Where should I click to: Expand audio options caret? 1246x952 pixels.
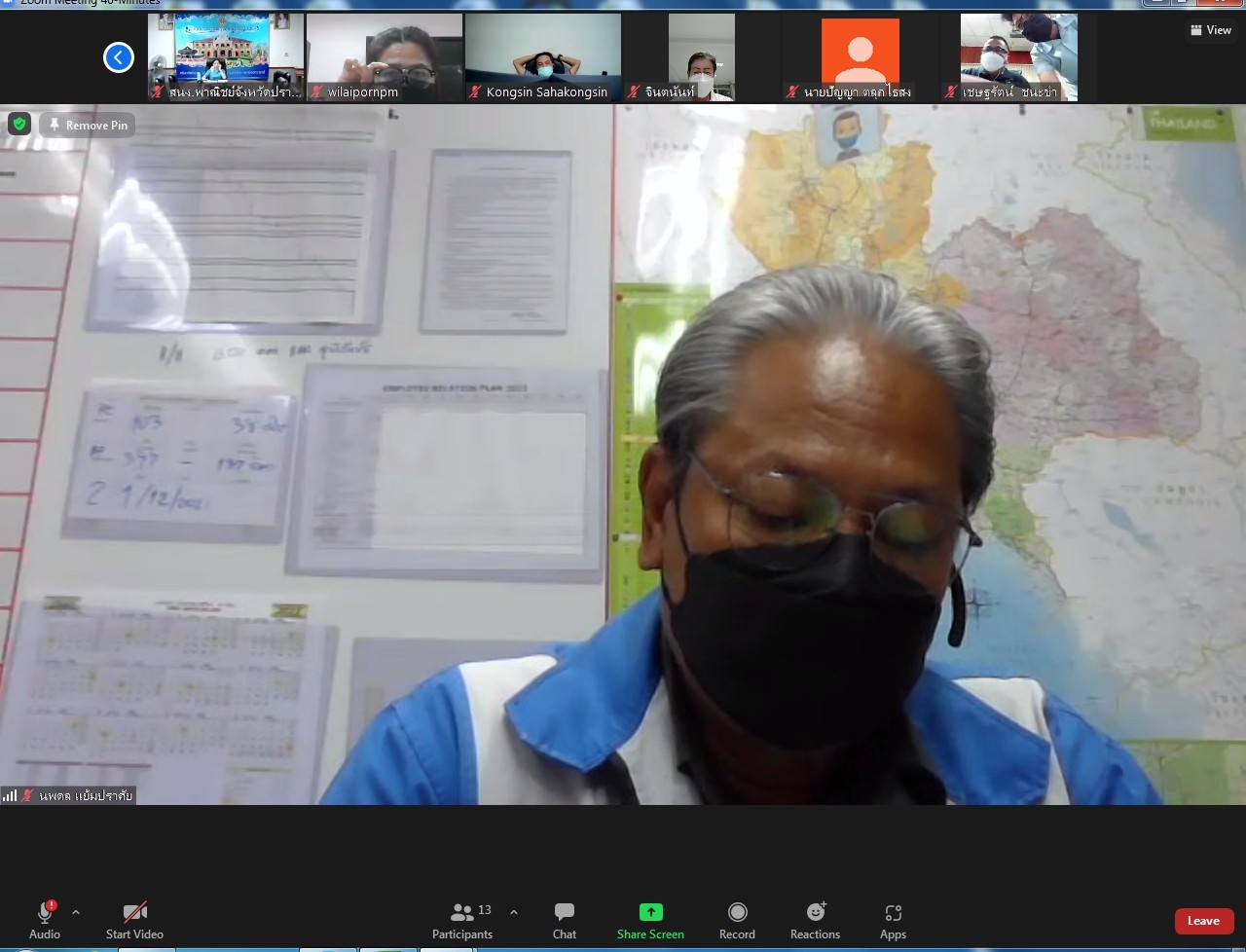point(76,912)
